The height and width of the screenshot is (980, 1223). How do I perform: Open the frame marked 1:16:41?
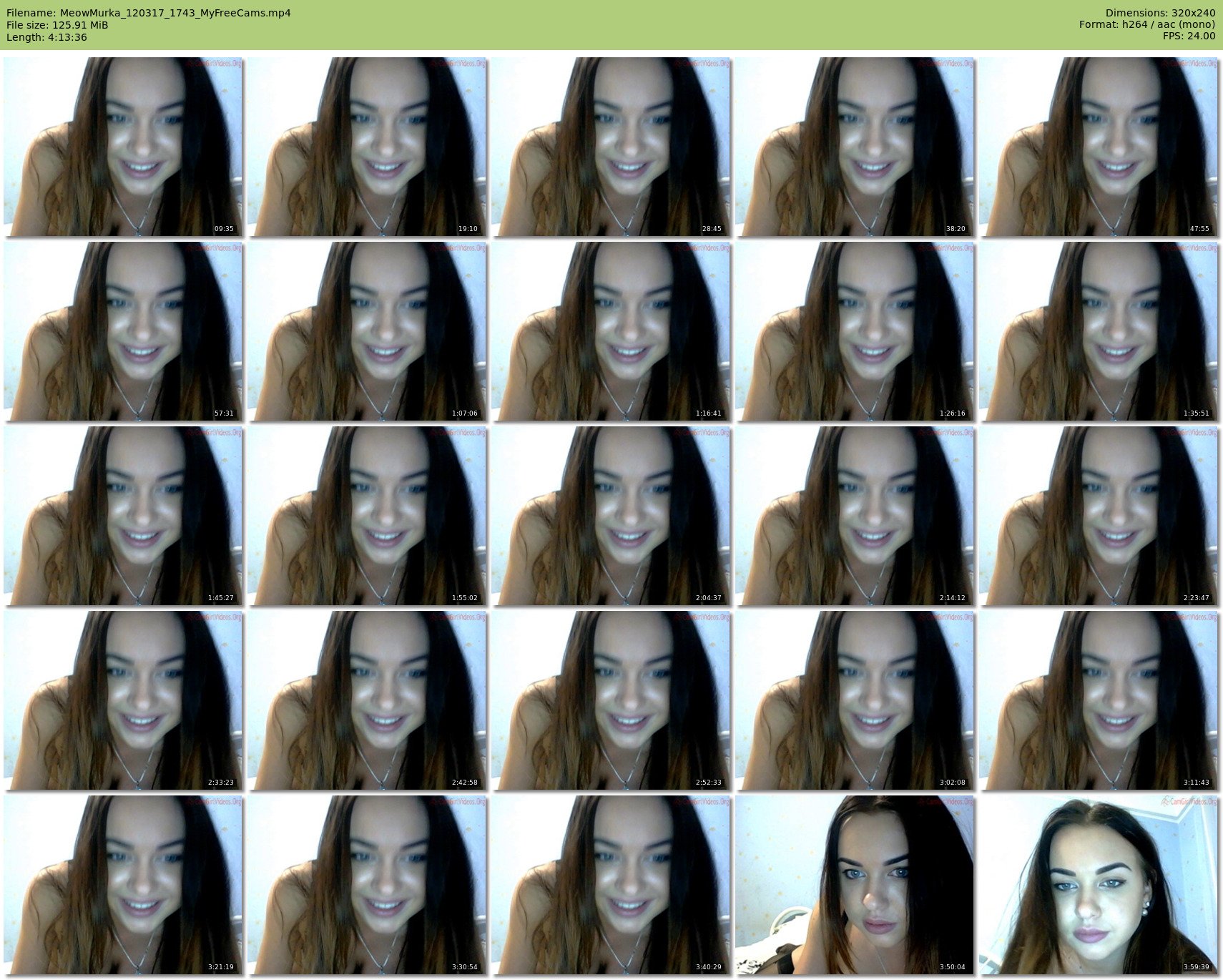(x=611, y=331)
